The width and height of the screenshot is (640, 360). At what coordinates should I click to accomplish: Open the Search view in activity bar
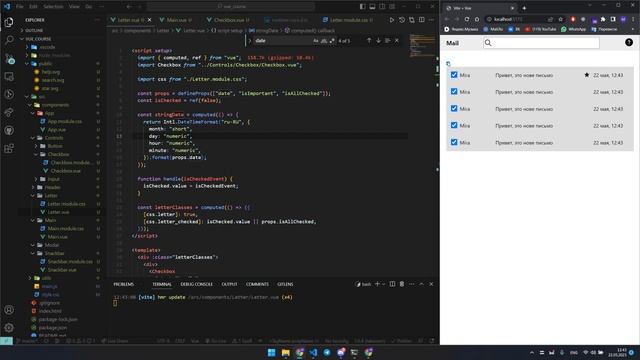click(x=9, y=40)
